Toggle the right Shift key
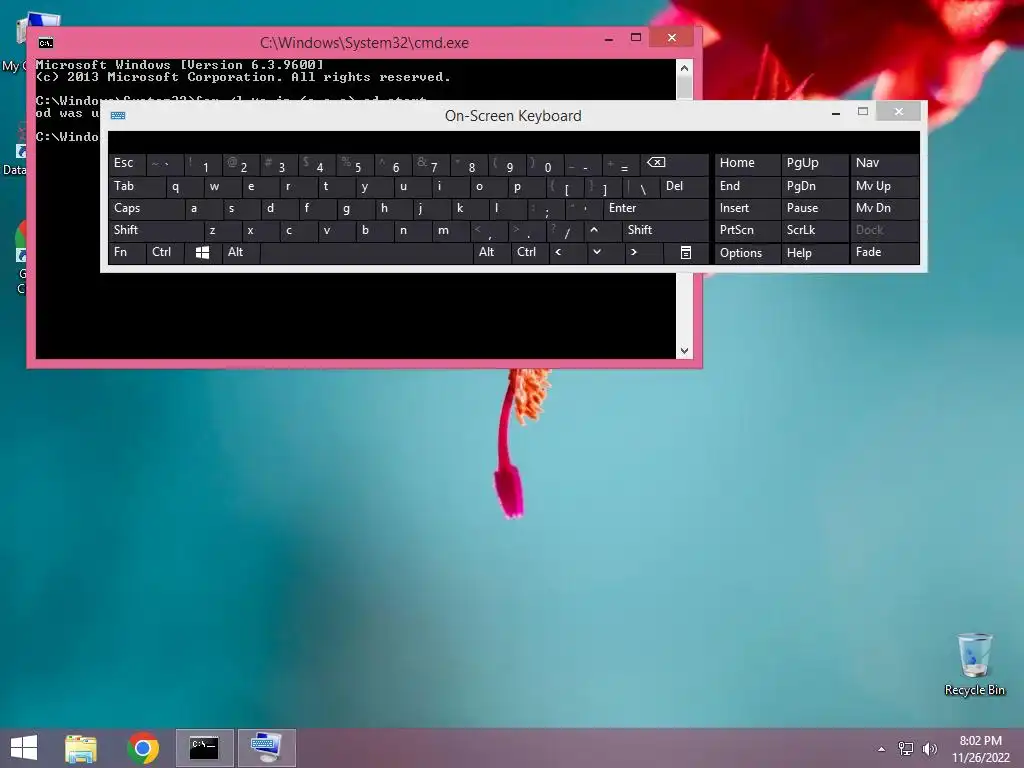This screenshot has width=1024, height=768. (665, 231)
